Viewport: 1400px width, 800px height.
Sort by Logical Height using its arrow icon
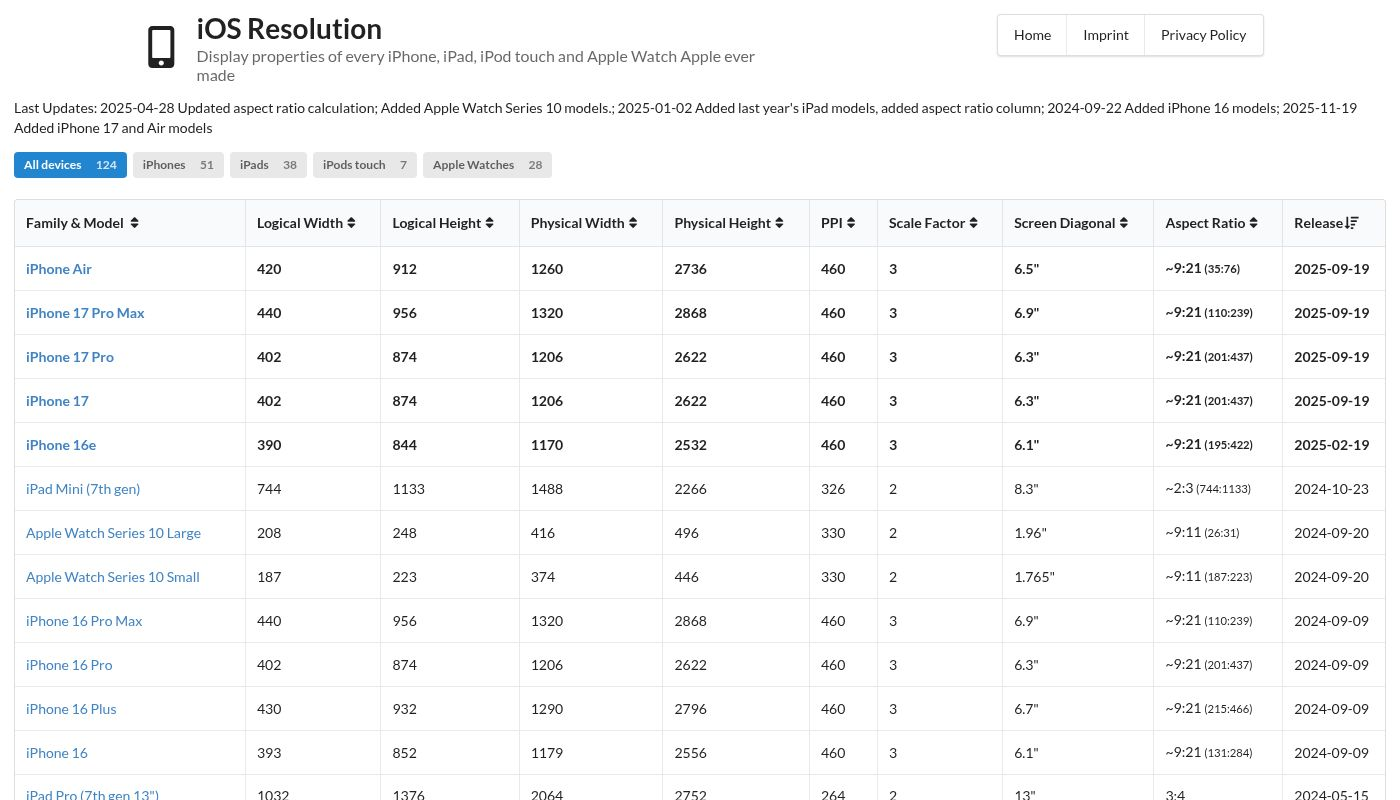(x=489, y=223)
